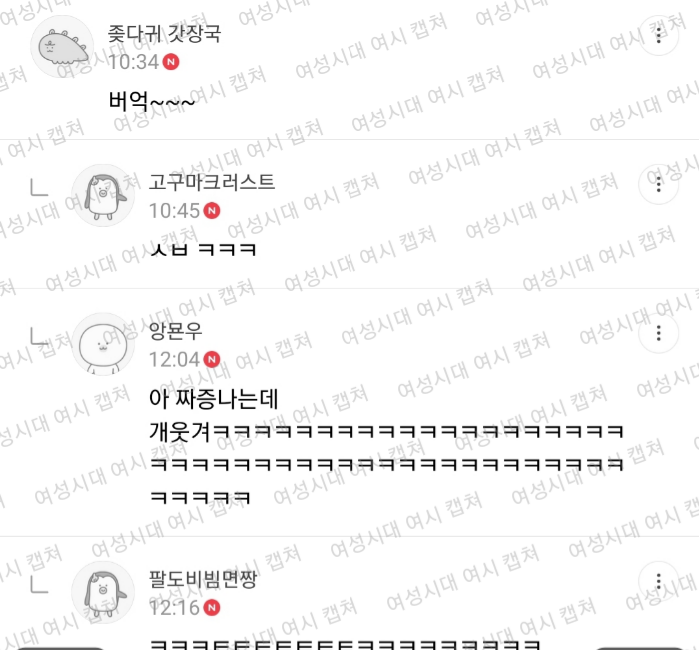The height and width of the screenshot is (650, 699).
Task: Select the ㅅㅂ ㅋㅋㅋ reply text
Action: tap(203, 249)
